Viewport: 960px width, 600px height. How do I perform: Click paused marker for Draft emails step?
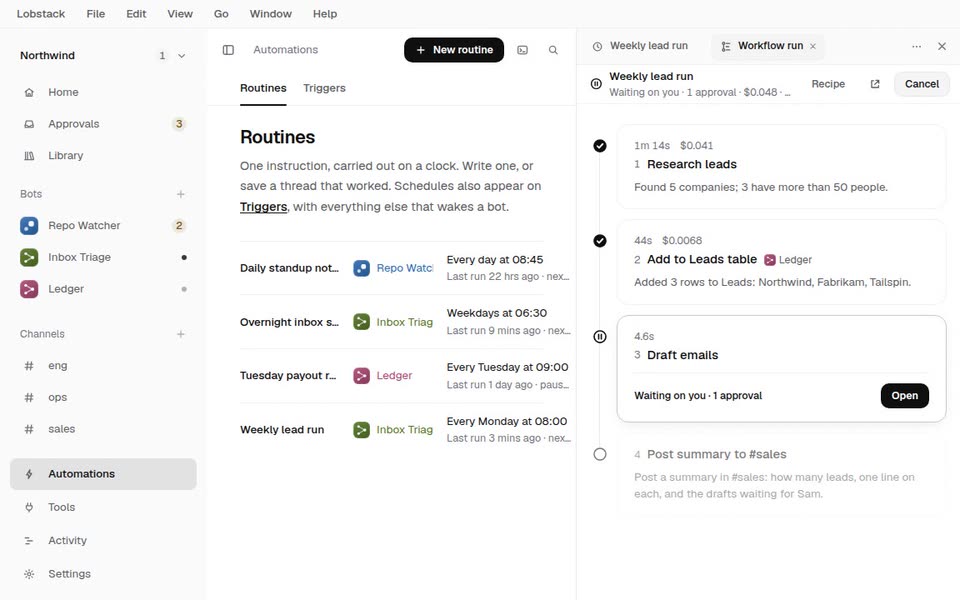click(x=600, y=337)
